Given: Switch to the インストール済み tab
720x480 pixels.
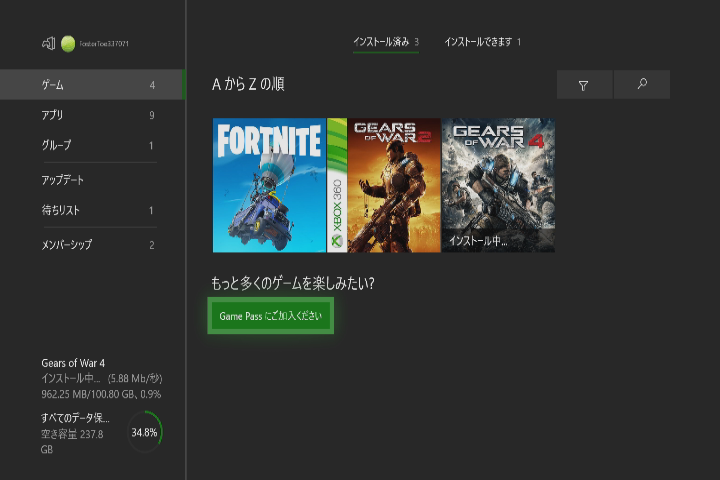Looking at the screenshot, I should (x=386, y=42).
